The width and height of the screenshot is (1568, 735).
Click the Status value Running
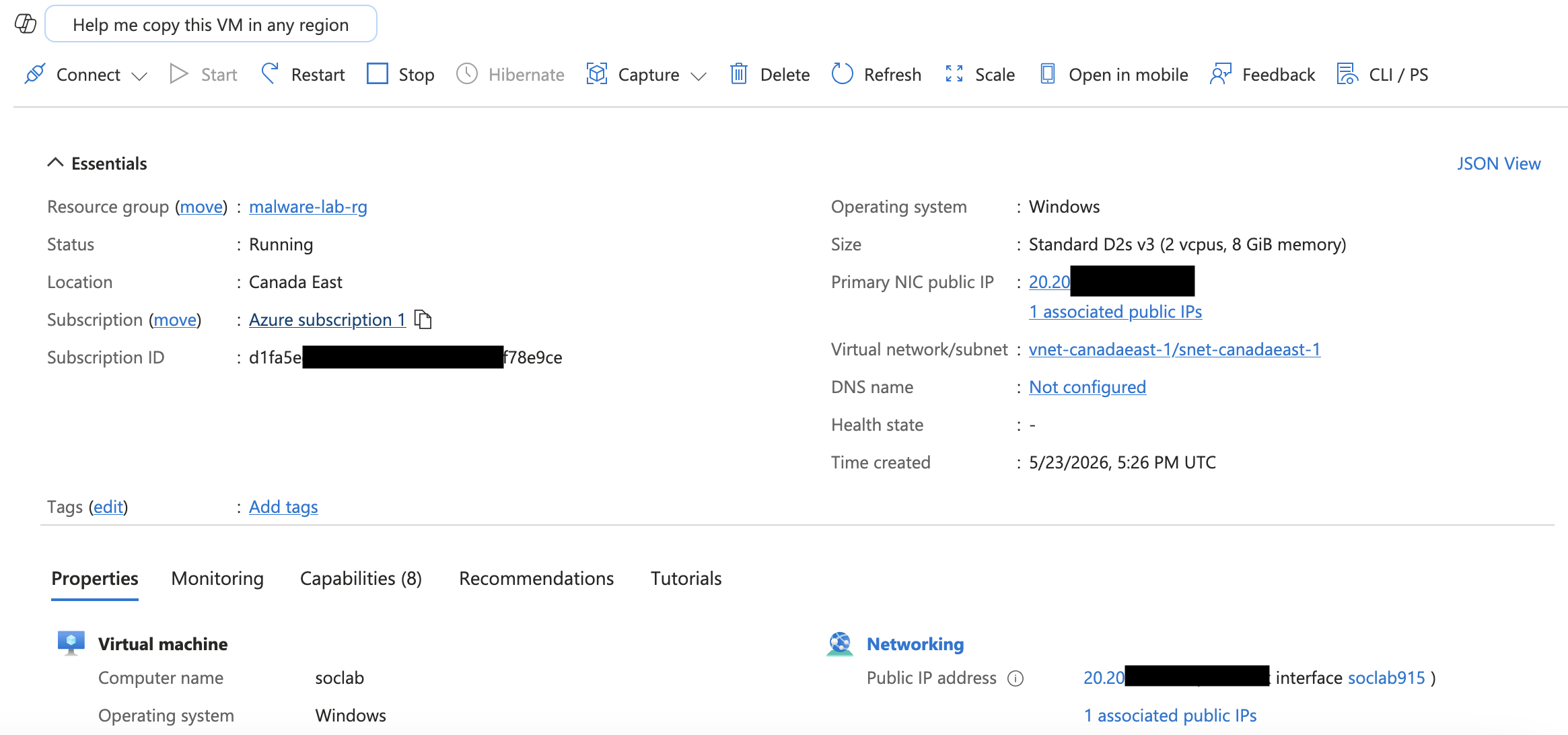(281, 244)
